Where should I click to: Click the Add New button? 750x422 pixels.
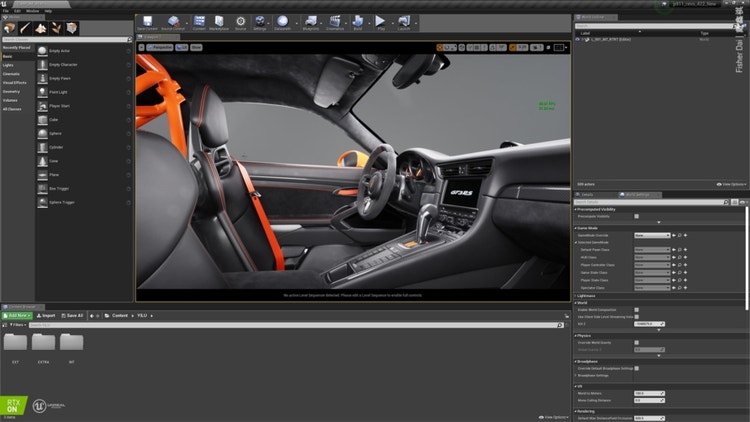18,315
